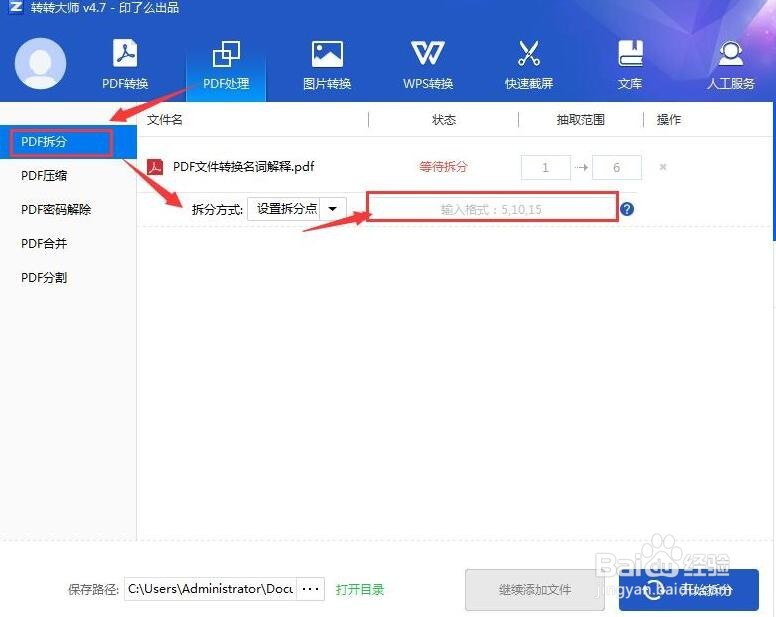Click split points input field
Image resolution: width=776 pixels, height=617 pixels.
(x=492, y=209)
